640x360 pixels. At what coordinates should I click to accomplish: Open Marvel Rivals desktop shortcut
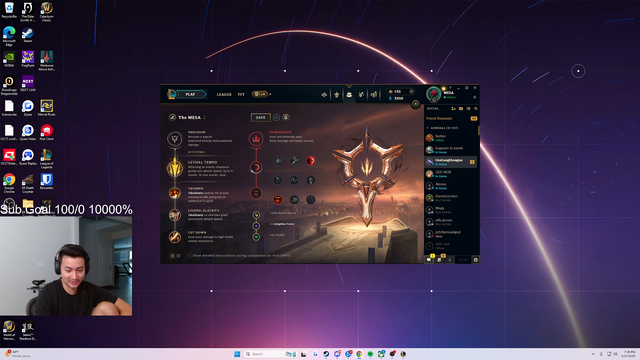tap(47, 108)
